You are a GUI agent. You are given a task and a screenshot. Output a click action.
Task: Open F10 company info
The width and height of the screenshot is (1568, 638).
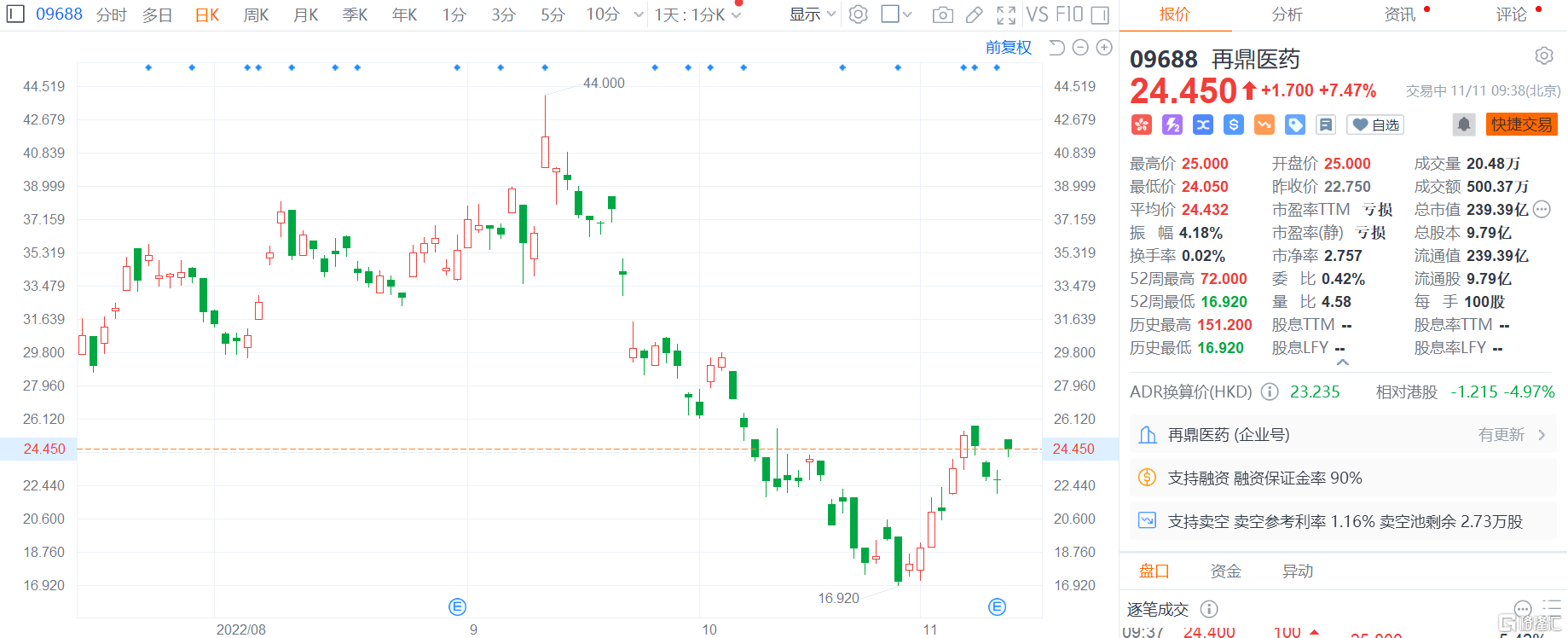(x=1069, y=14)
